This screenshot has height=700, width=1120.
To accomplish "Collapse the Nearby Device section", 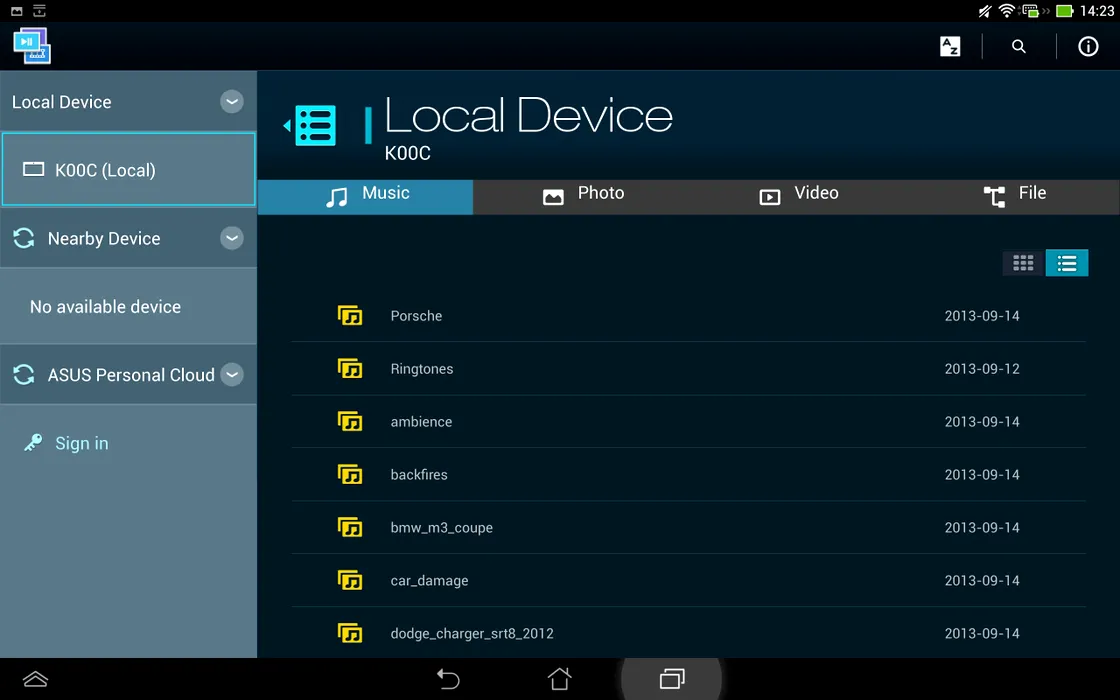I will 232,238.
